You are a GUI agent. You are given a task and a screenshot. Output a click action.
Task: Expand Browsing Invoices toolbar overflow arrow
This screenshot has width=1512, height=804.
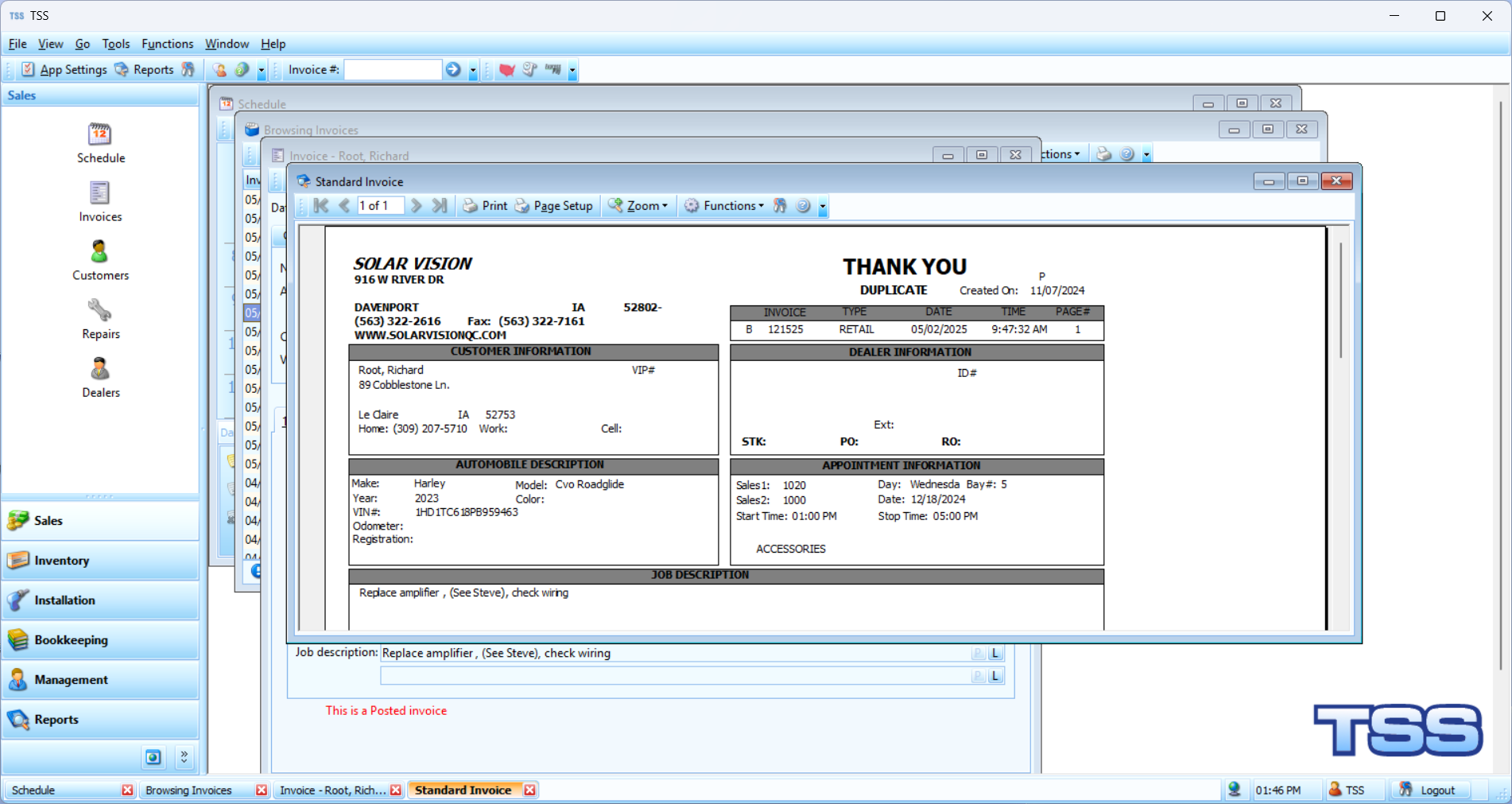point(1146,155)
